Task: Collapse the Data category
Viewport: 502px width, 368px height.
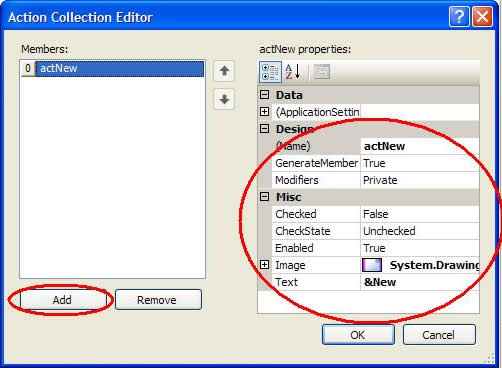Action: pos(264,95)
